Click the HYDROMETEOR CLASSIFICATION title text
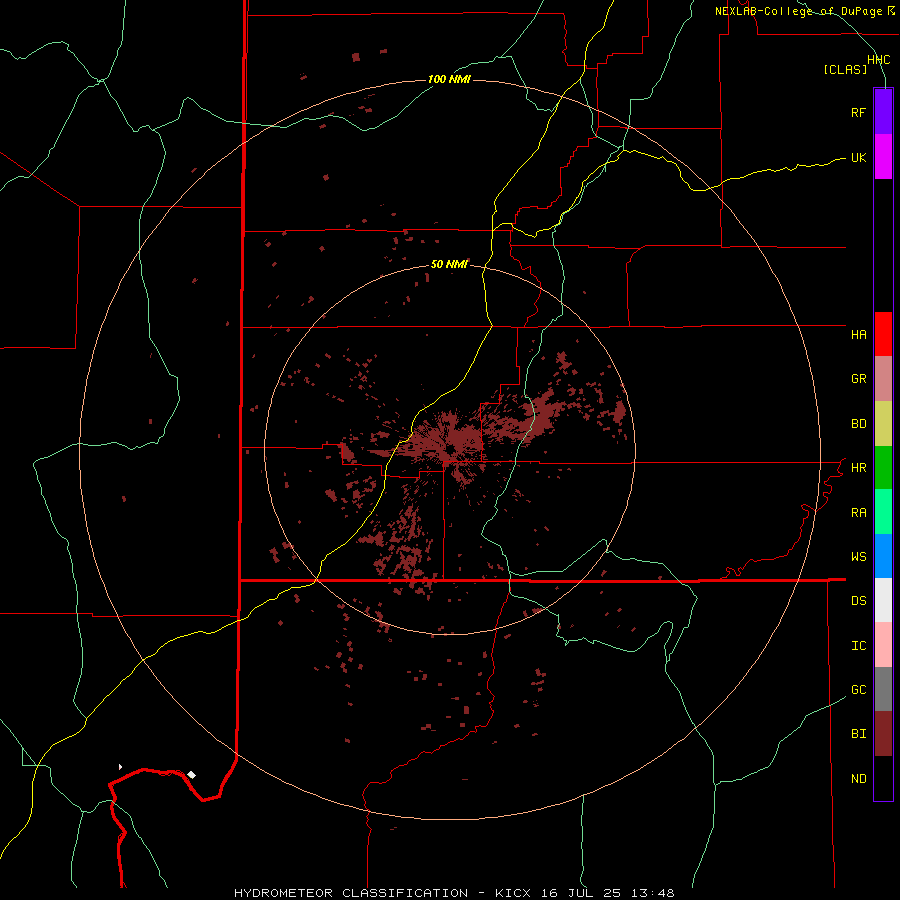Image resolution: width=900 pixels, height=900 pixels. [351, 893]
